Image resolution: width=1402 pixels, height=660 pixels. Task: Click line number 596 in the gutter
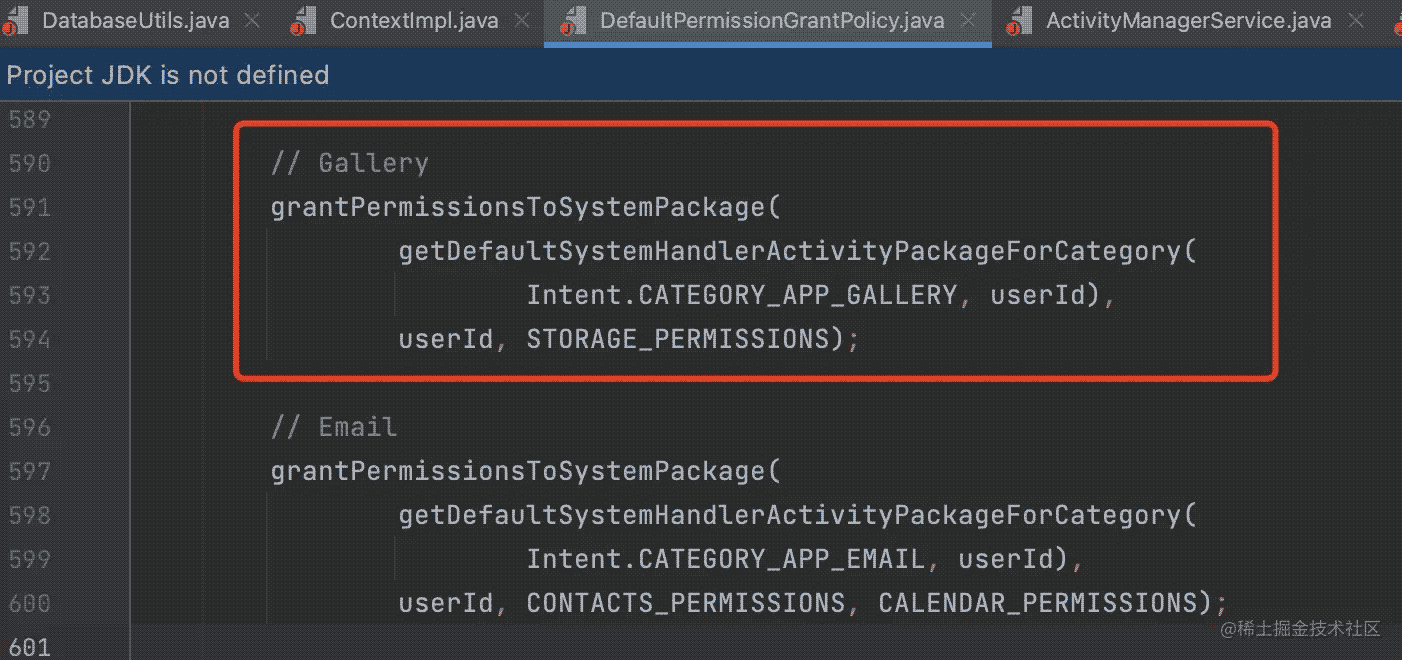[x=29, y=427]
